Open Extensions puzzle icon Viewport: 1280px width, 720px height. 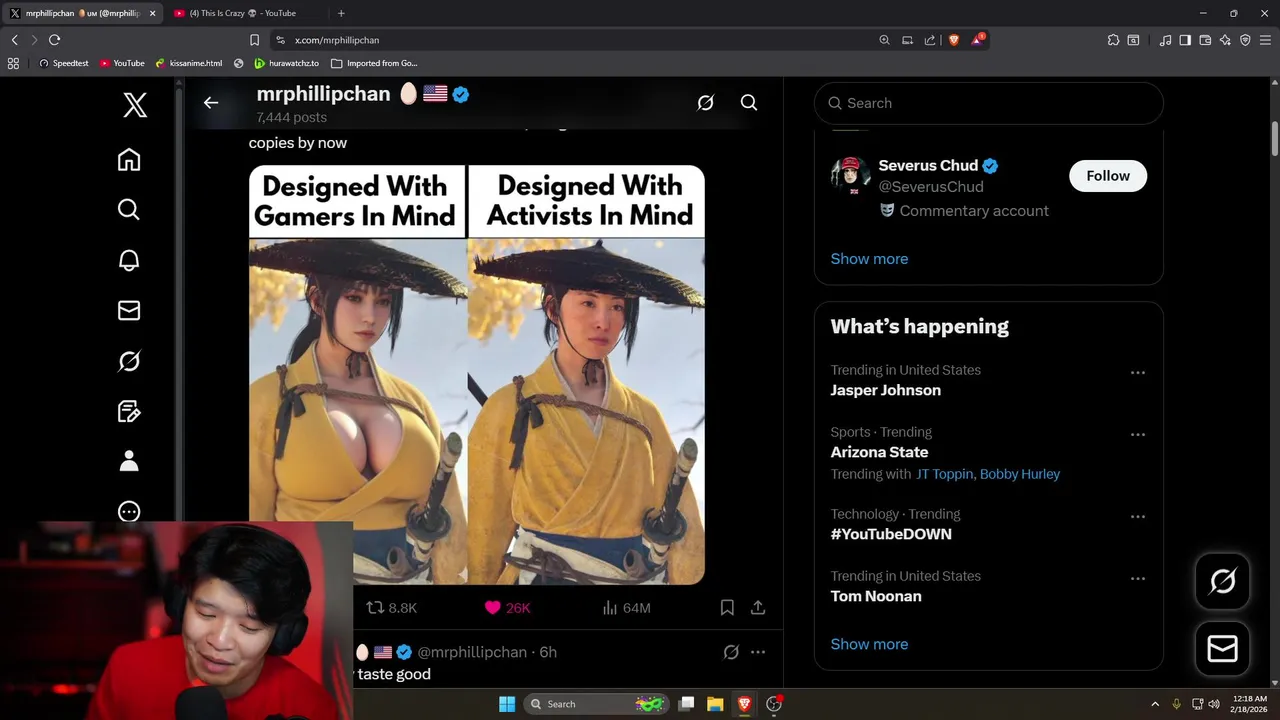(x=1113, y=40)
